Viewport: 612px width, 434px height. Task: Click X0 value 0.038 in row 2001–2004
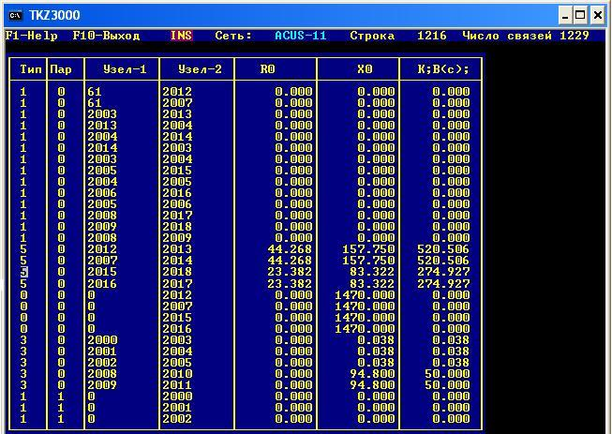[x=376, y=352]
